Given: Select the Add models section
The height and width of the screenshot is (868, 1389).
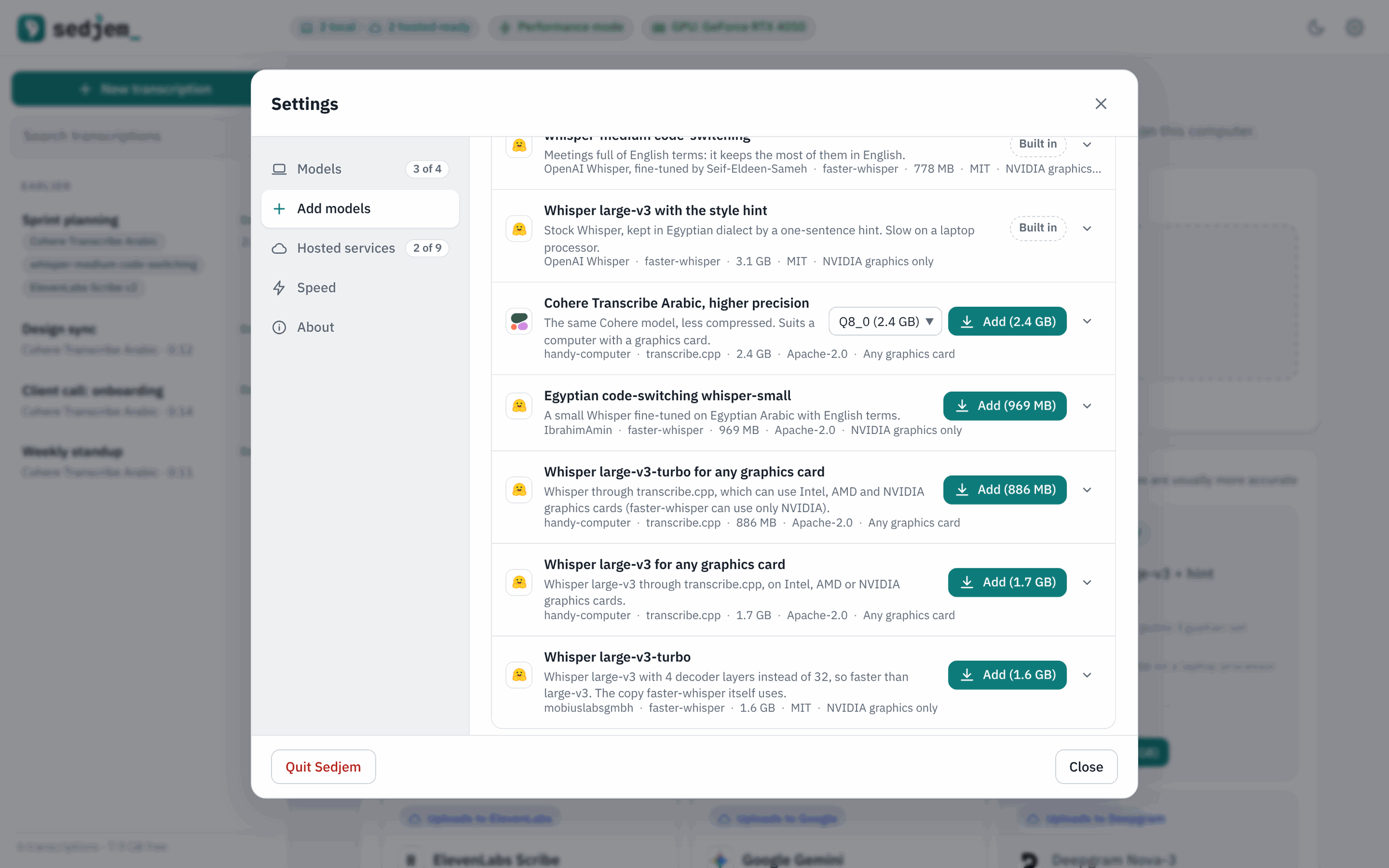Looking at the screenshot, I should (360, 208).
